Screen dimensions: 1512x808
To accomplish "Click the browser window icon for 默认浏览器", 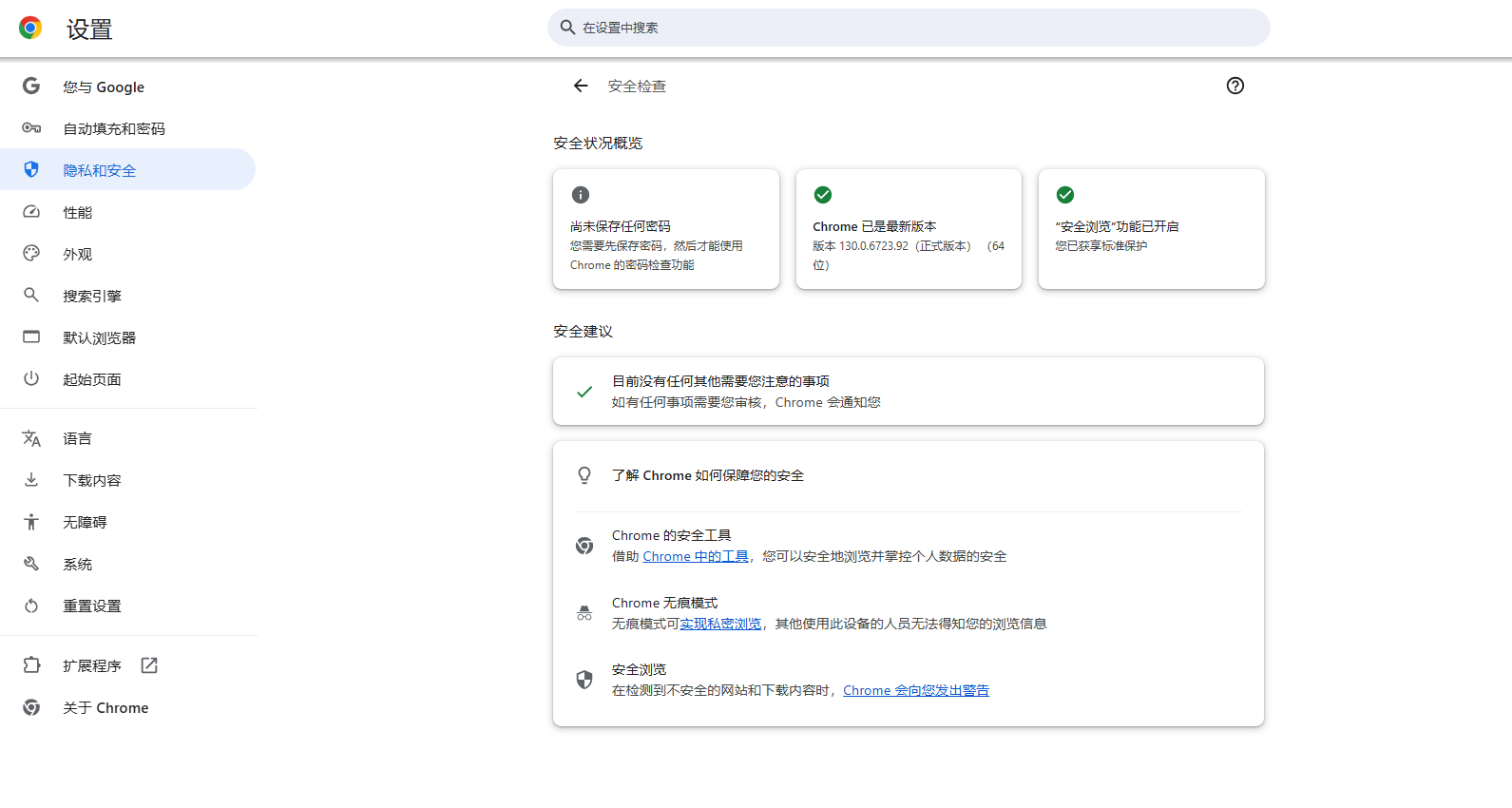I will 31,337.
